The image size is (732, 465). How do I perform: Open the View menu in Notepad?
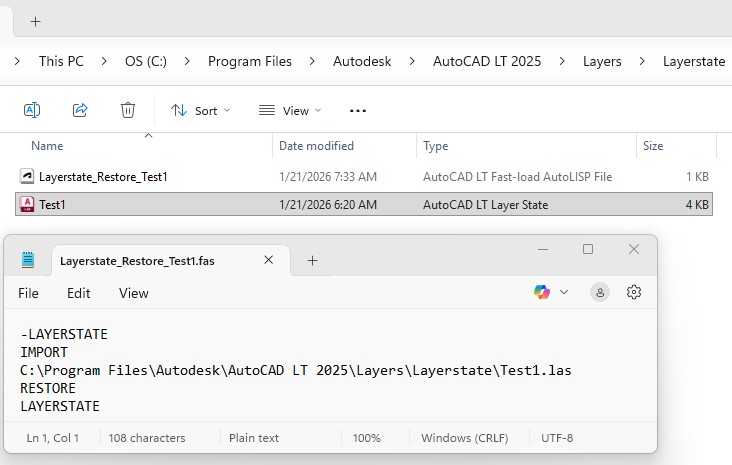pos(134,293)
